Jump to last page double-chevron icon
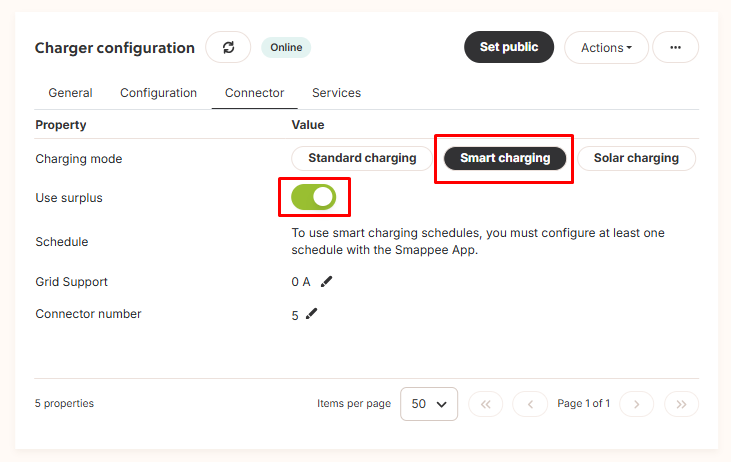 point(681,404)
